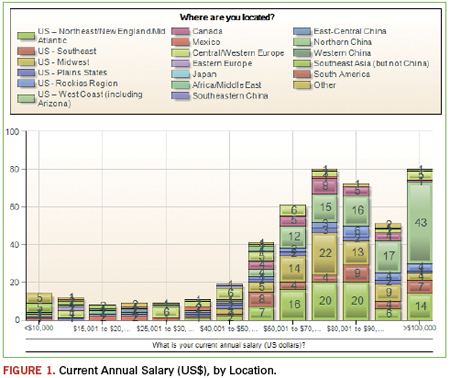Screen dimensions: 450x378
Task: Click the Other legend color box
Action: tap(302, 85)
